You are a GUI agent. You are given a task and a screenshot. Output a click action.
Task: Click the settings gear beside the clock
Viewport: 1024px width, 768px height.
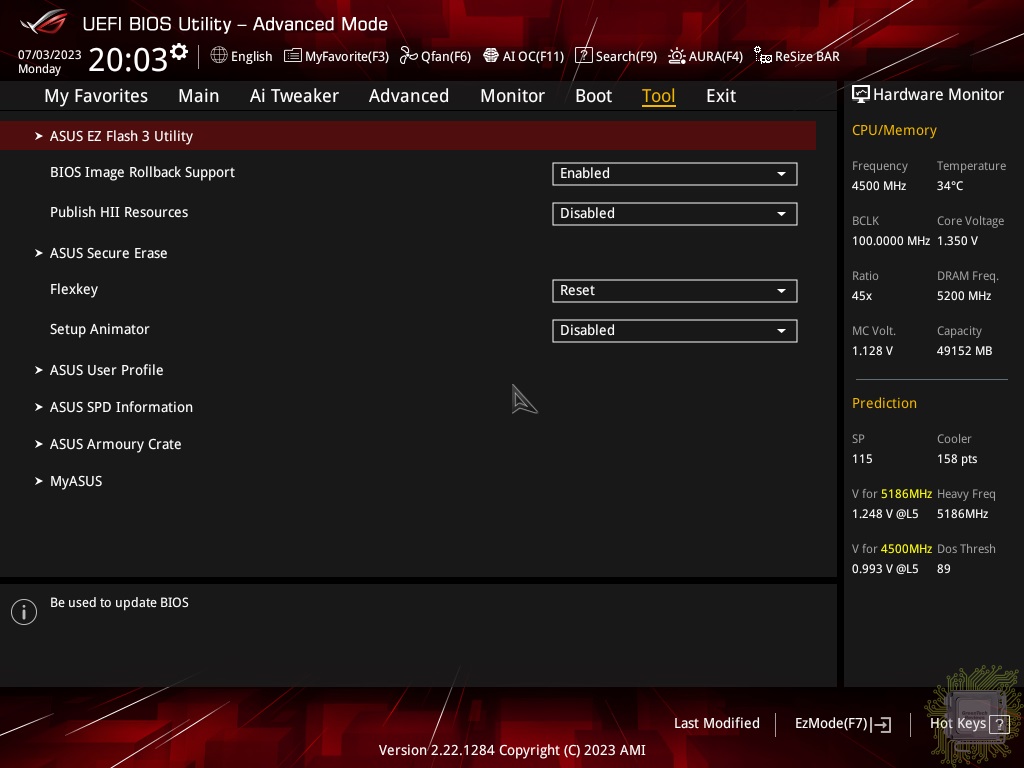coord(179,51)
